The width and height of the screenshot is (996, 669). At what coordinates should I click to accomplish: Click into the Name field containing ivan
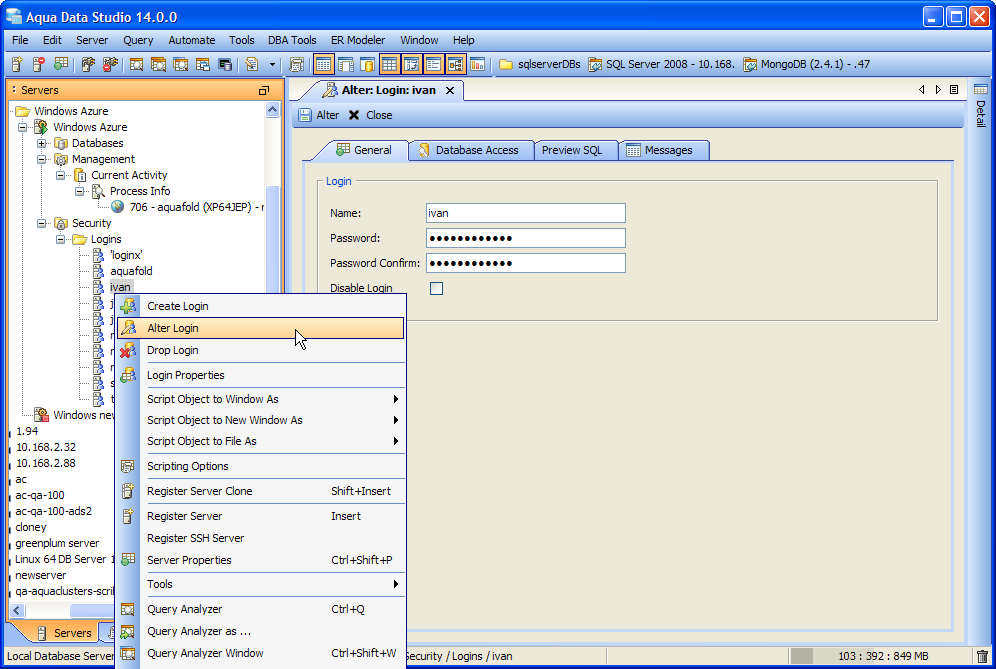coord(525,213)
